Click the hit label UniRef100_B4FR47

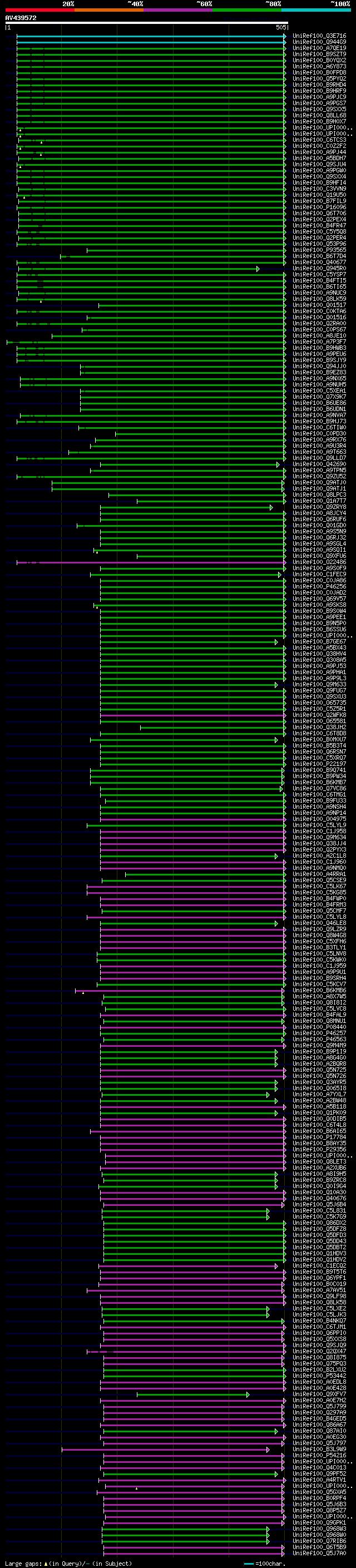[319, 225]
